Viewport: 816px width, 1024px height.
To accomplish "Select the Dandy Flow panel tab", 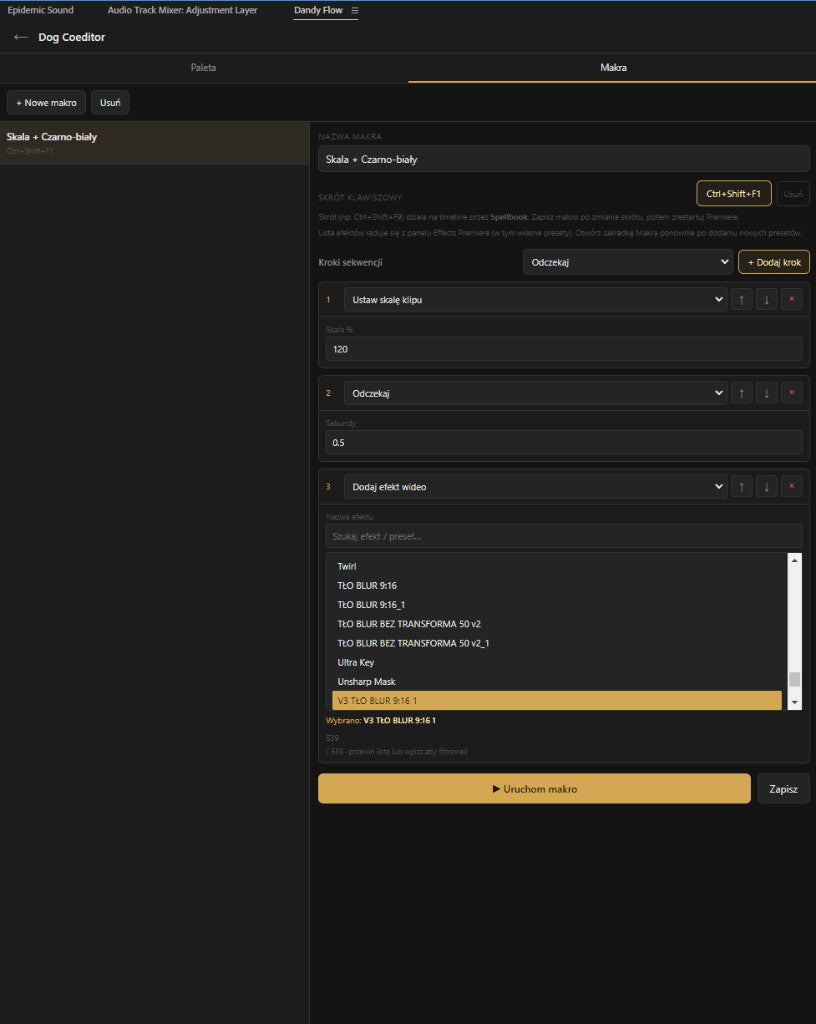I will click(x=318, y=10).
